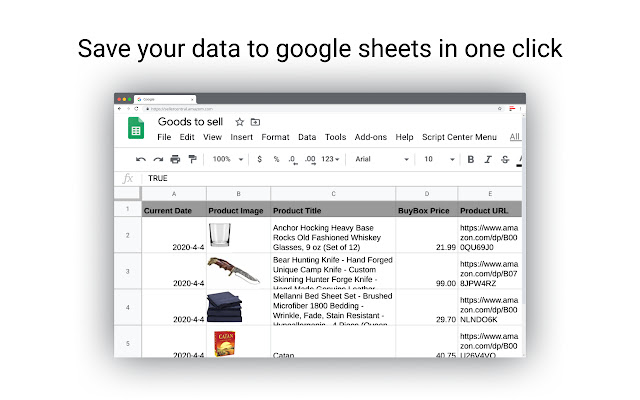Click the redo arrow in toolbar
Viewport: 640px width, 400px height.
tap(158, 159)
